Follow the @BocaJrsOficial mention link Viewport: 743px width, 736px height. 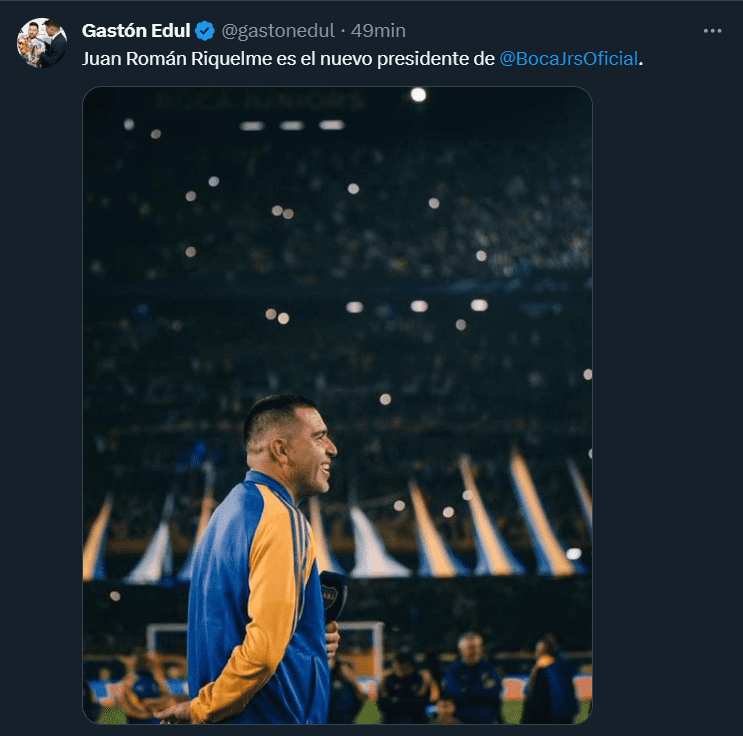[x=568, y=58]
